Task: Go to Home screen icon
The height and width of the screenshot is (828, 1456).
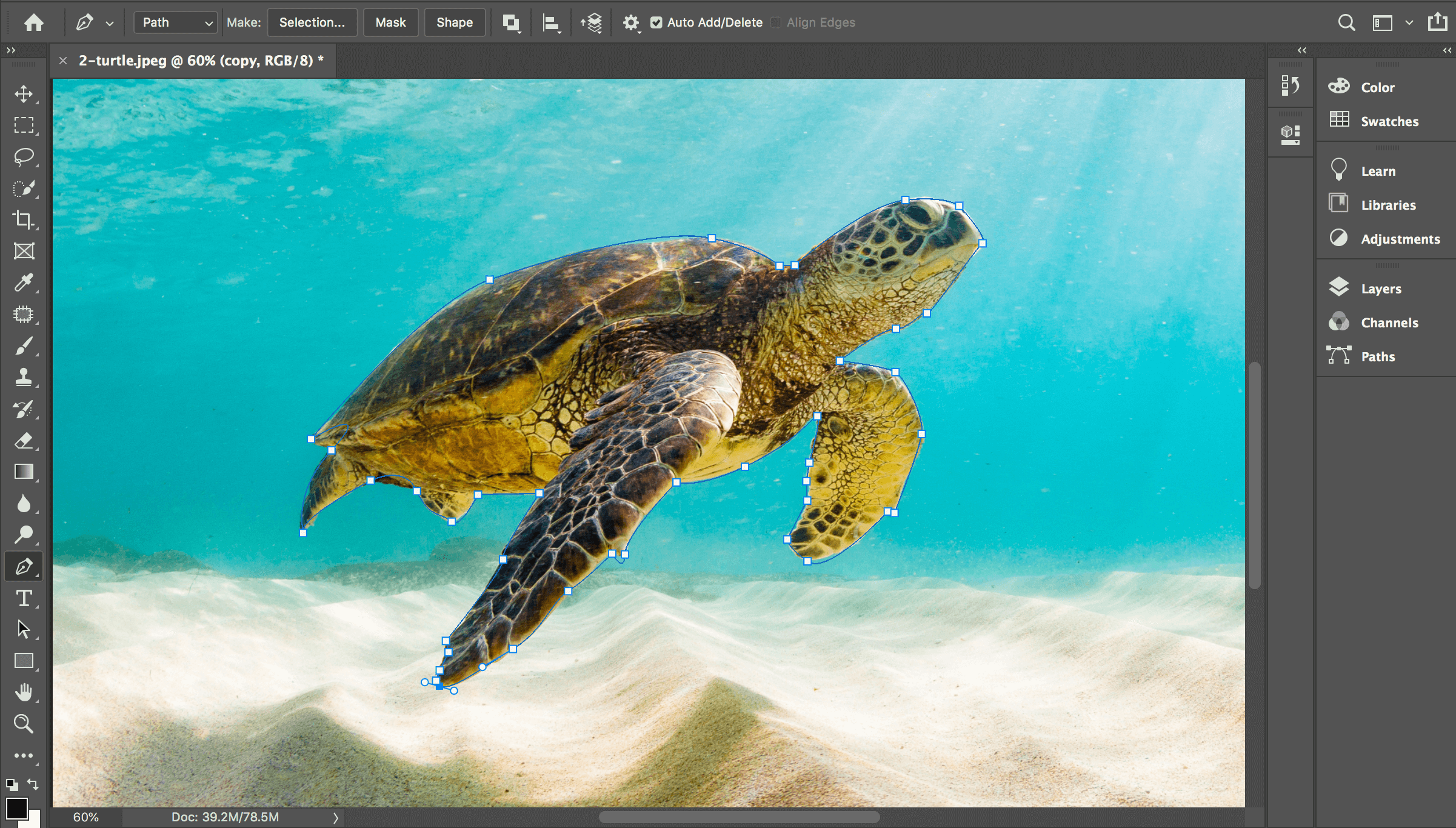Action: pyautogui.click(x=34, y=22)
